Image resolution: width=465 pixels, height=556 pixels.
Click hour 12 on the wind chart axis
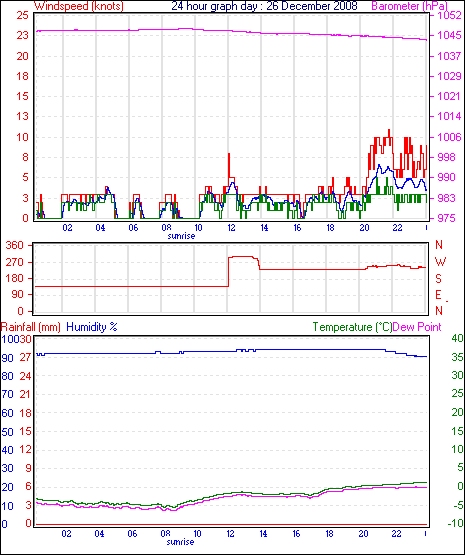pyautogui.click(x=231, y=228)
